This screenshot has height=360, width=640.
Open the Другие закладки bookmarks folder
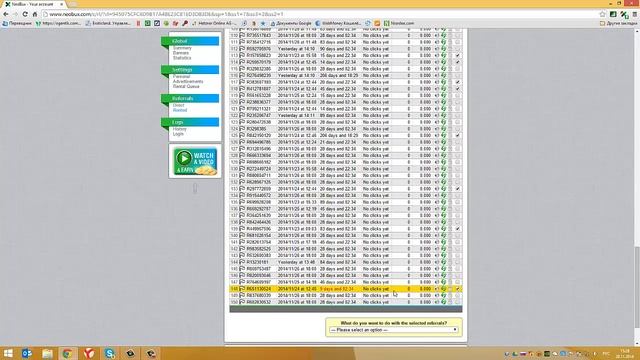coord(618,23)
